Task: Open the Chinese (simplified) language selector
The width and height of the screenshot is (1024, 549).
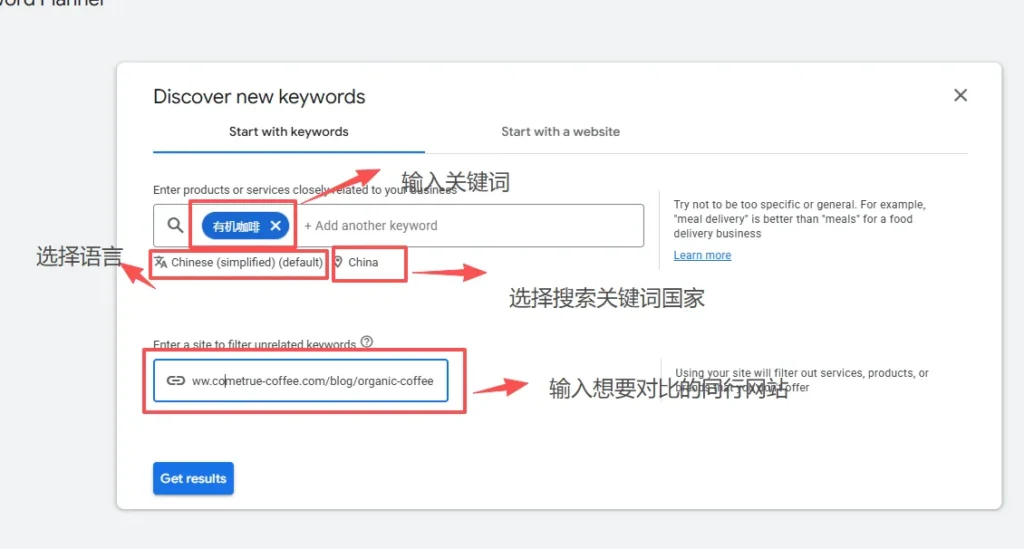Action: click(246, 262)
